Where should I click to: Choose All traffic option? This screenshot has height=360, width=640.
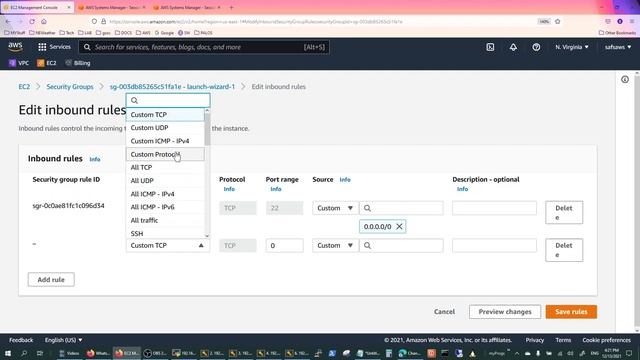click(x=165, y=220)
